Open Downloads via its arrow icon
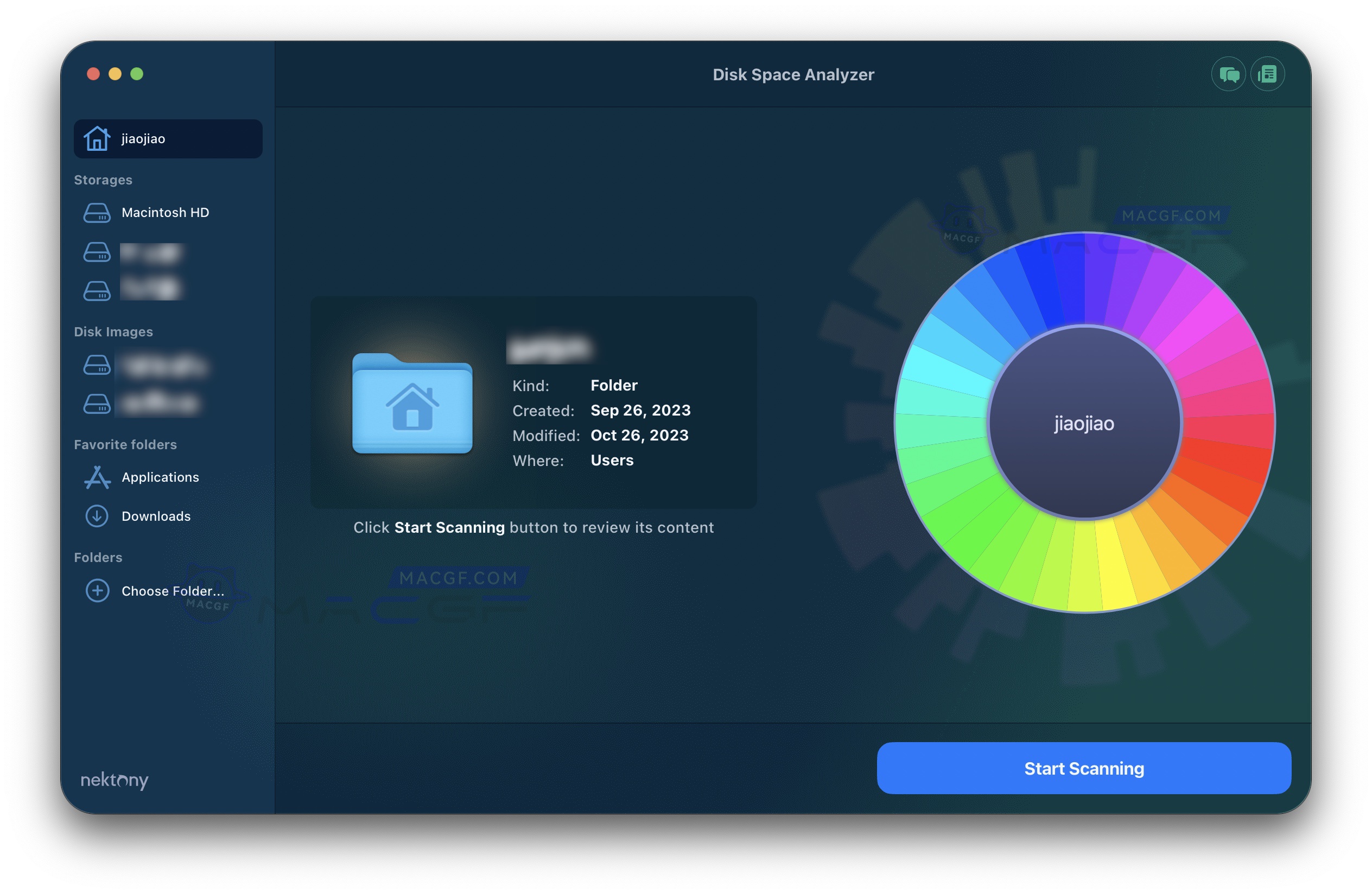 click(x=98, y=516)
